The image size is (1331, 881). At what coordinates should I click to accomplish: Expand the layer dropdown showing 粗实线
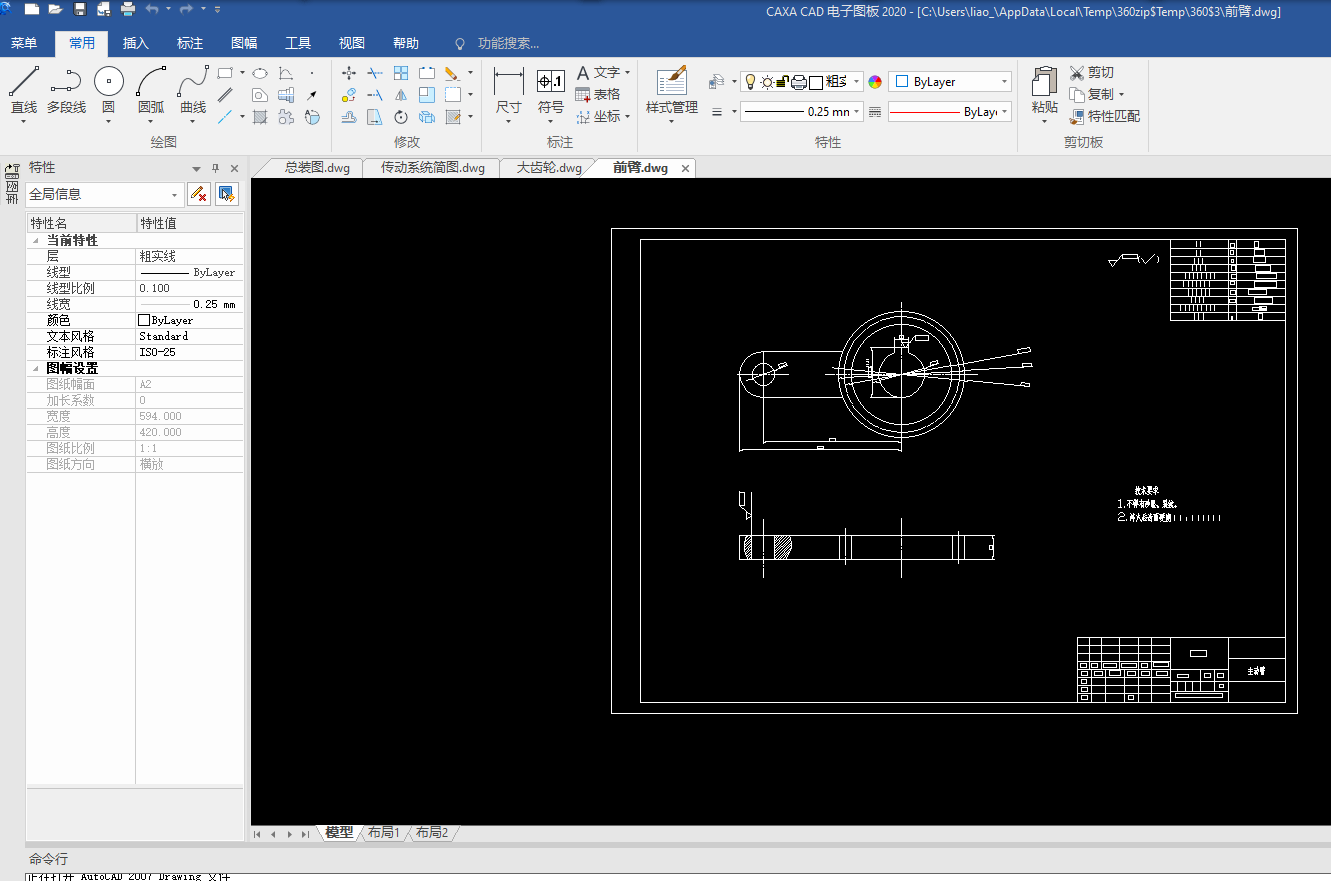point(857,82)
